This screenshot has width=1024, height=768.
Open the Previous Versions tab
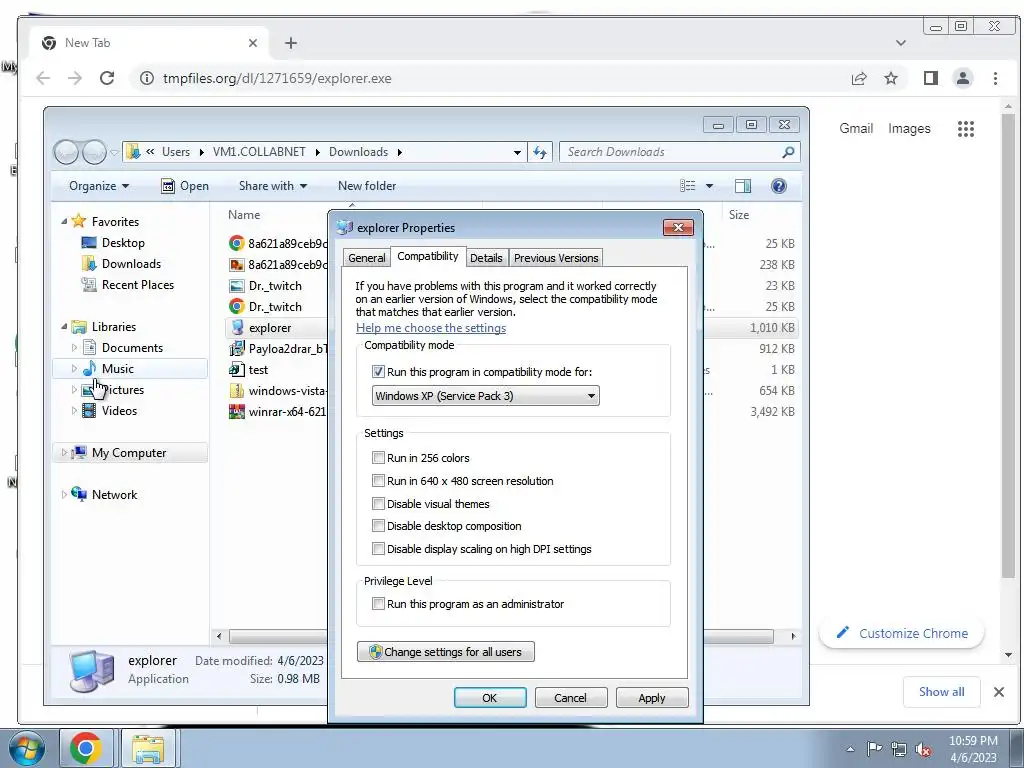pyautogui.click(x=556, y=258)
